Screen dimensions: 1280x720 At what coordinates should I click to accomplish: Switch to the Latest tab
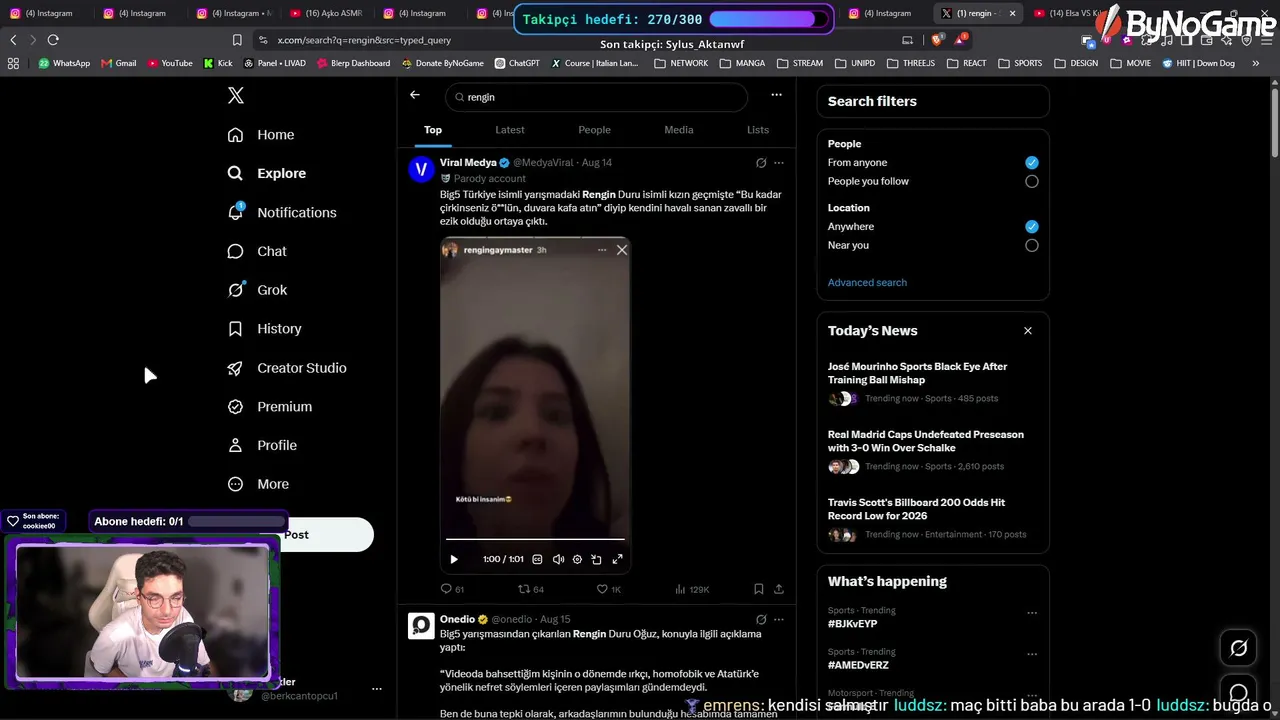pyautogui.click(x=510, y=130)
